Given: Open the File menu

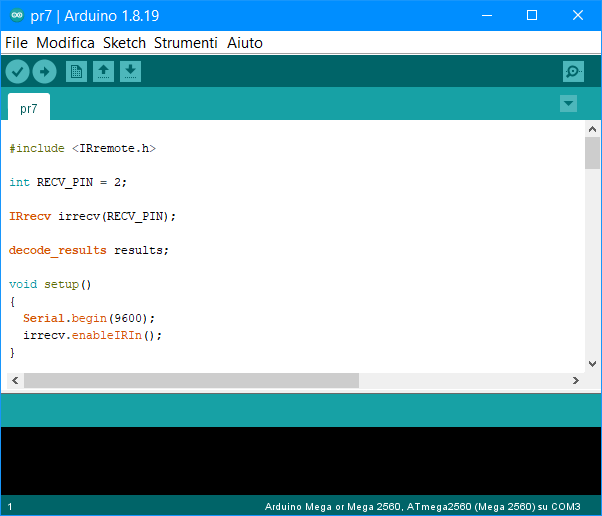Looking at the screenshot, I should (16, 43).
